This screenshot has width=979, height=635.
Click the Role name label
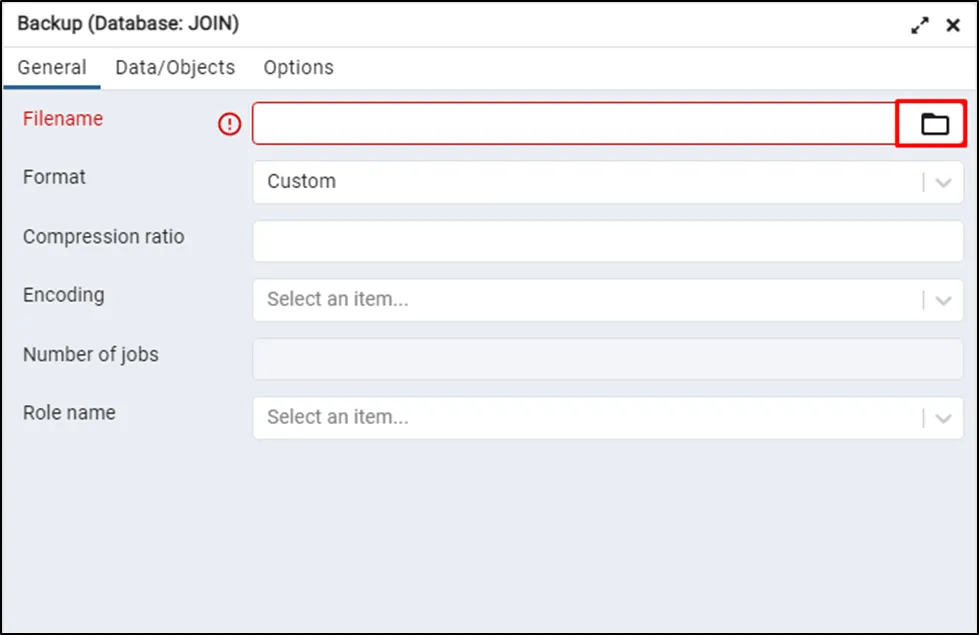(x=69, y=413)
